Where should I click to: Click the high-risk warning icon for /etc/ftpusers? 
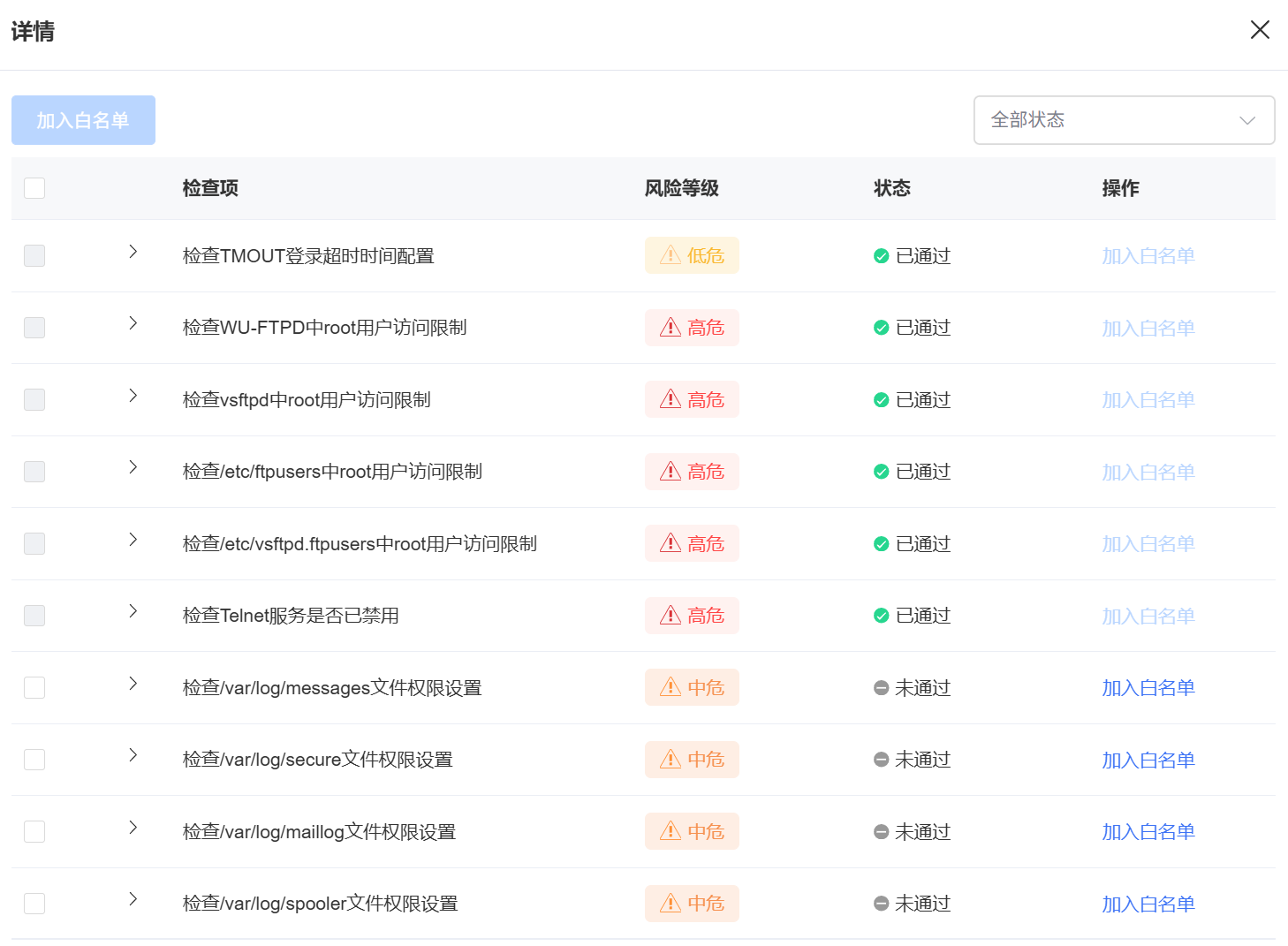click(671, 472)
